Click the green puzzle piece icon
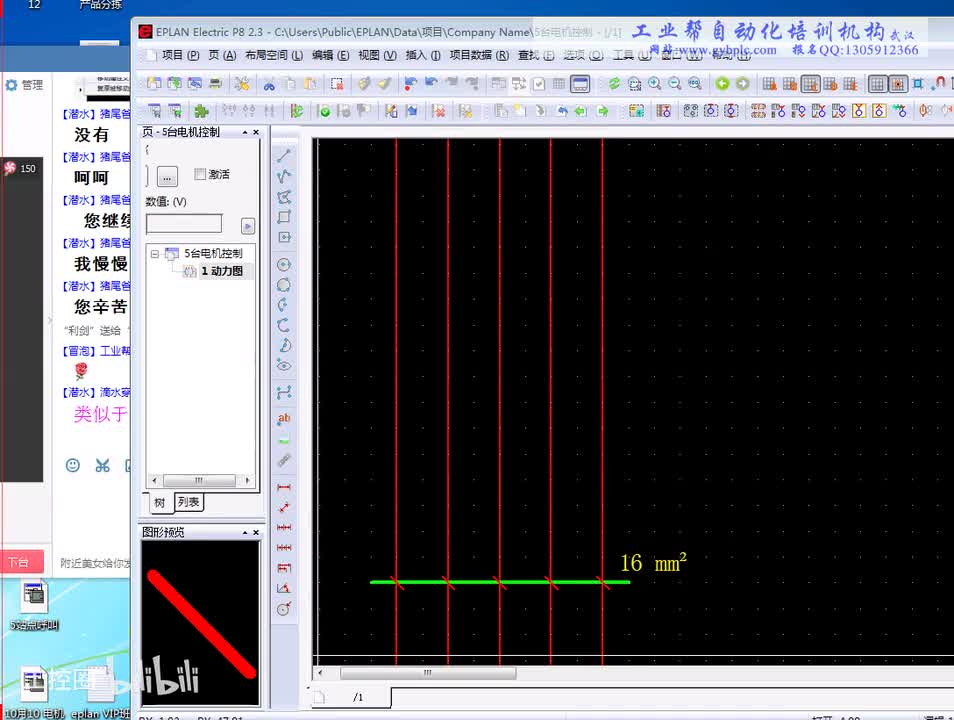The image size is (954, 720). point(201,111)
